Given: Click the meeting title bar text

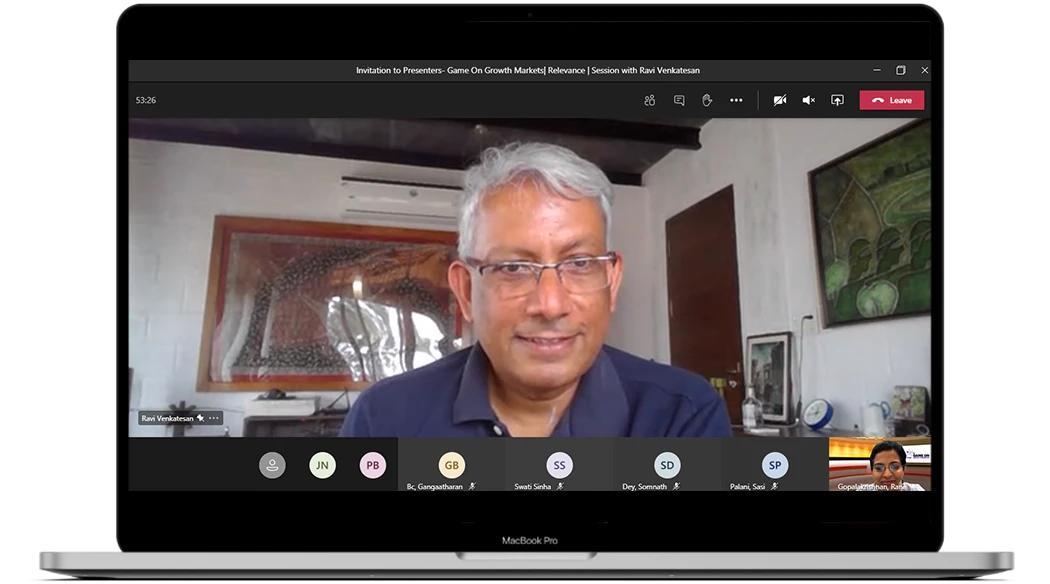Looking at the screenshot, I should tap(530, 71).
